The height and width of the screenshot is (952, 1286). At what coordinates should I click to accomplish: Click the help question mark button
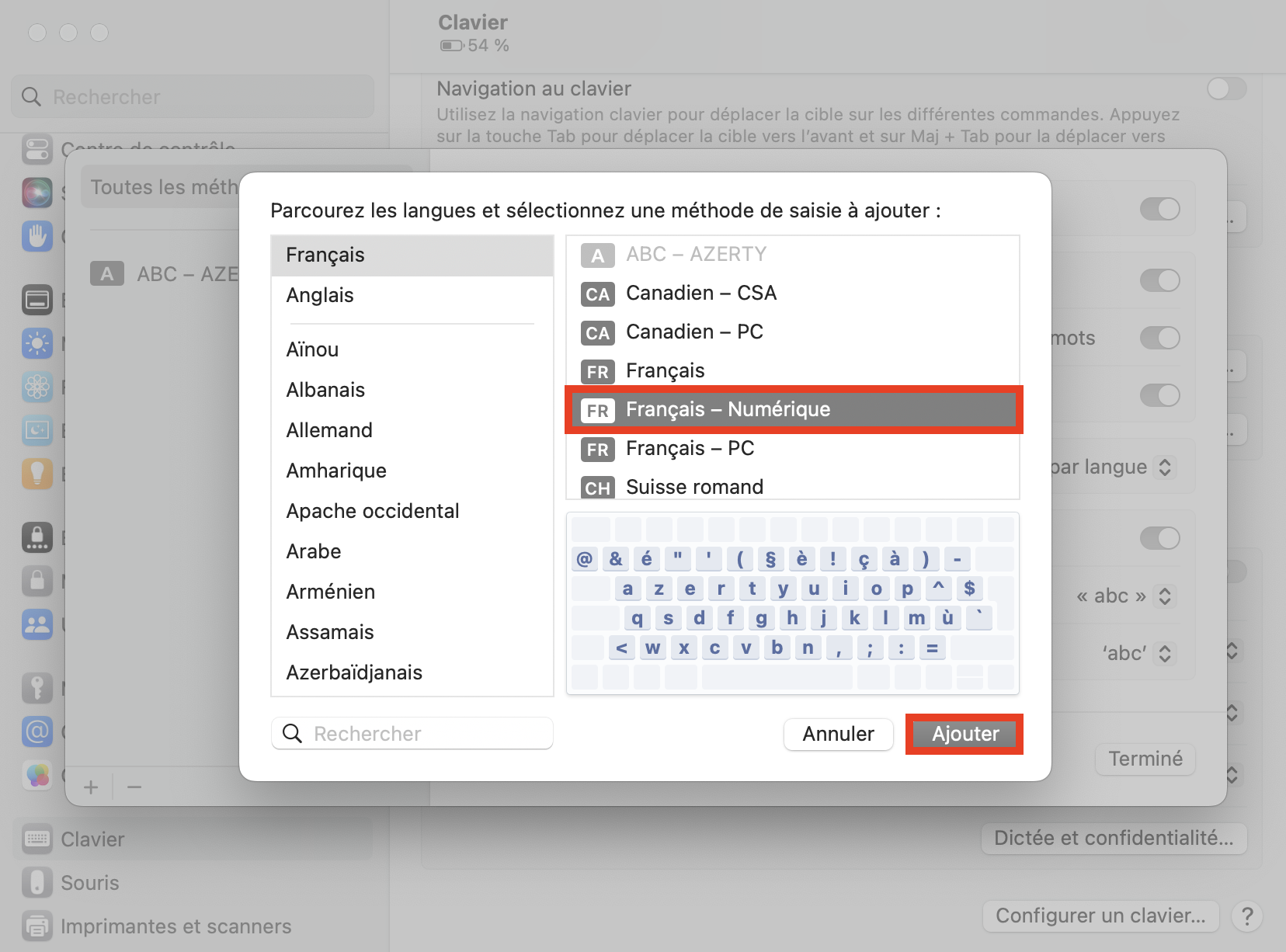(x=1247, y=916)
